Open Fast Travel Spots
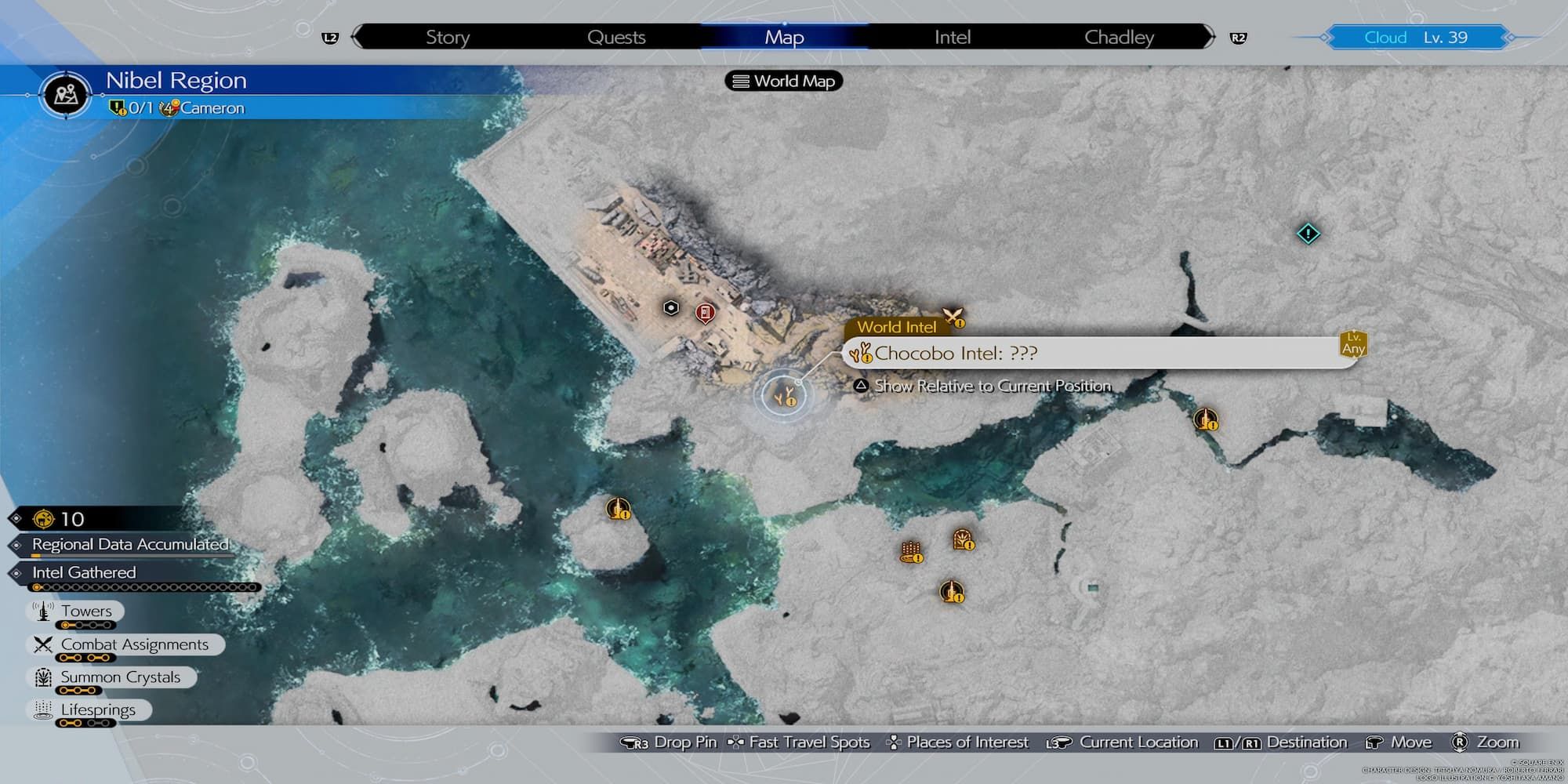The width and height of the screenshot is (1568, 784). click(798, 742)
